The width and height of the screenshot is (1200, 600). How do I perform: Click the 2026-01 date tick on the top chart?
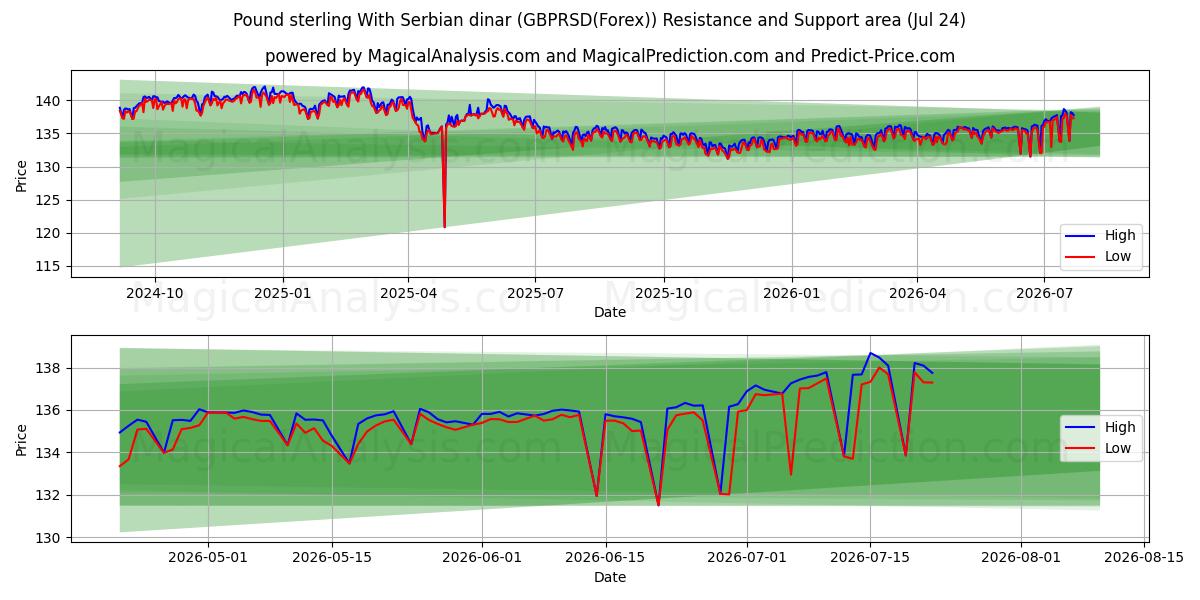[x=791, y=294]
